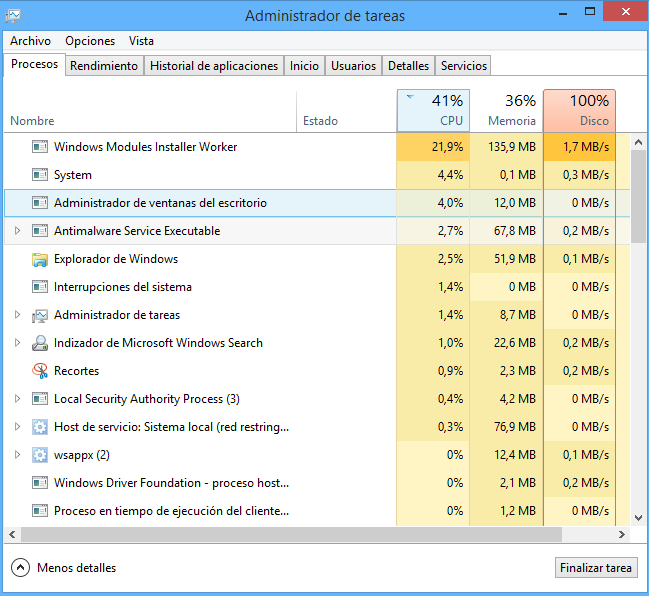Click the wsappx gear icon
Screen dimensions: 649x596
(x=40, y=455)
